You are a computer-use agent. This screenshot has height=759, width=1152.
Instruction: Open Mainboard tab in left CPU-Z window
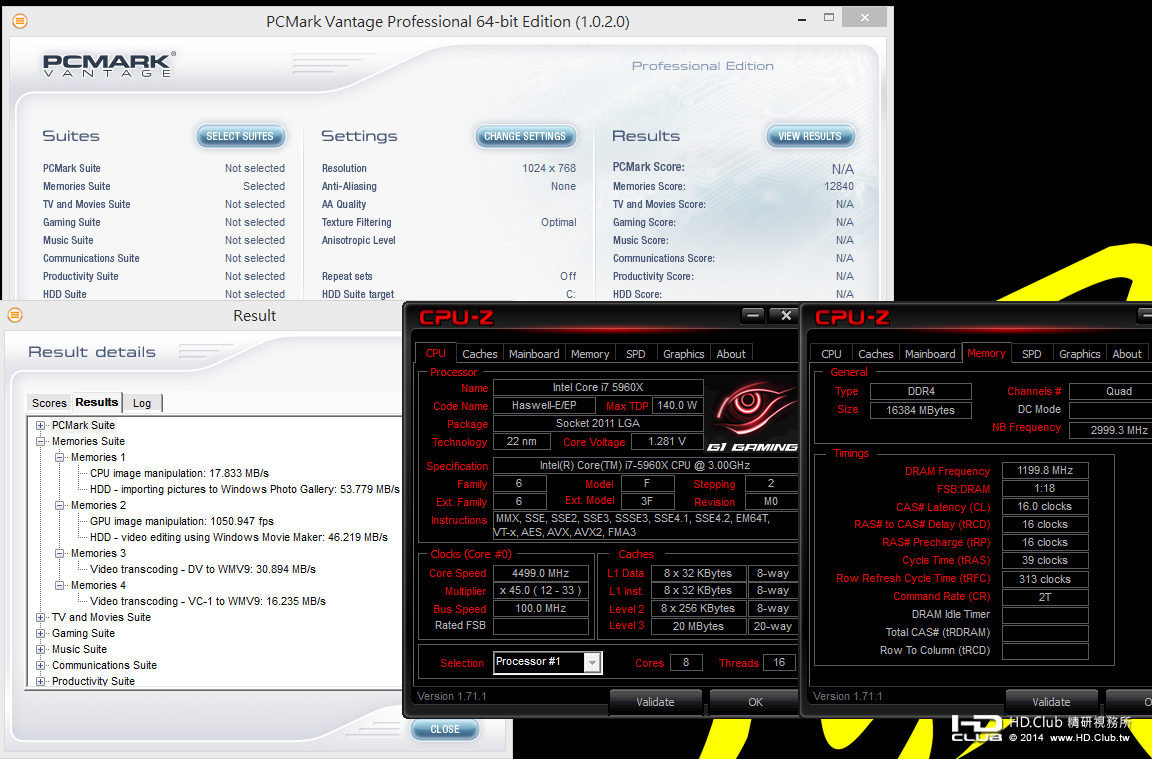click(x=534, y=354)
